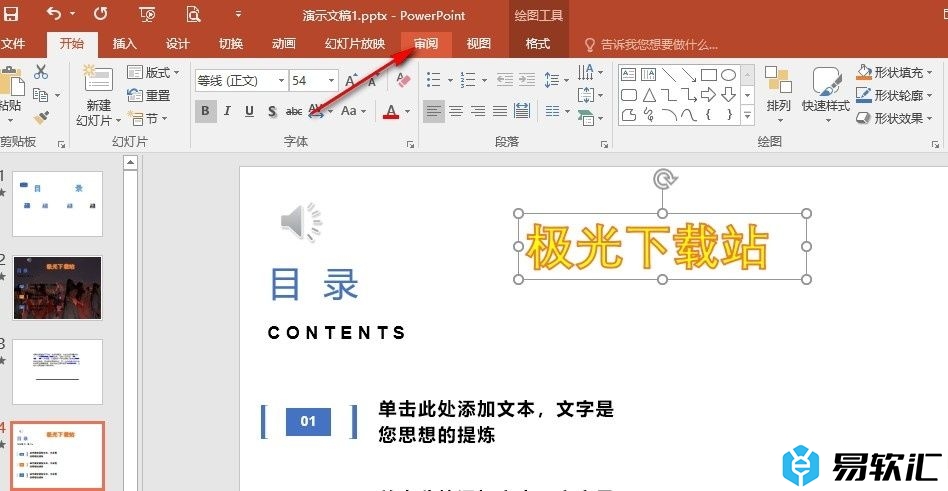This screenshot has width=948, height=491.
Task: Open the font name dropdown
Action: click(x=282, y=80)
